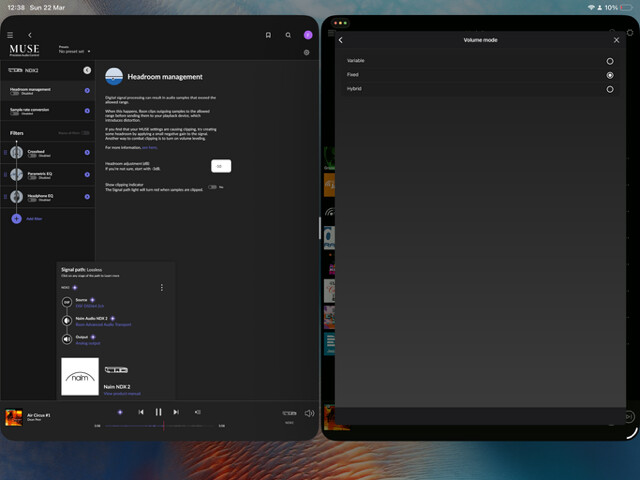Viewport: 640px width, 480px height.
Task: Click the round purple Add filter plus button
Action: [16, 219]
